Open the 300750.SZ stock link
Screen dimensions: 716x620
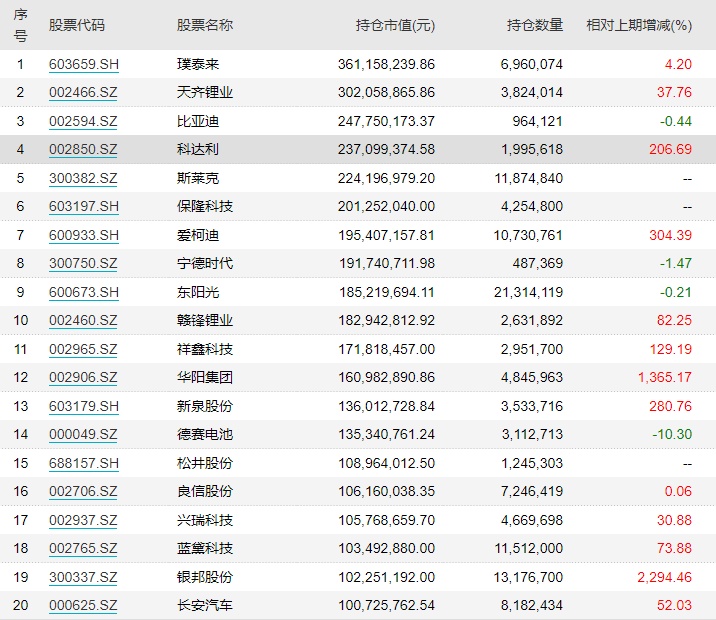coord(83,263)
